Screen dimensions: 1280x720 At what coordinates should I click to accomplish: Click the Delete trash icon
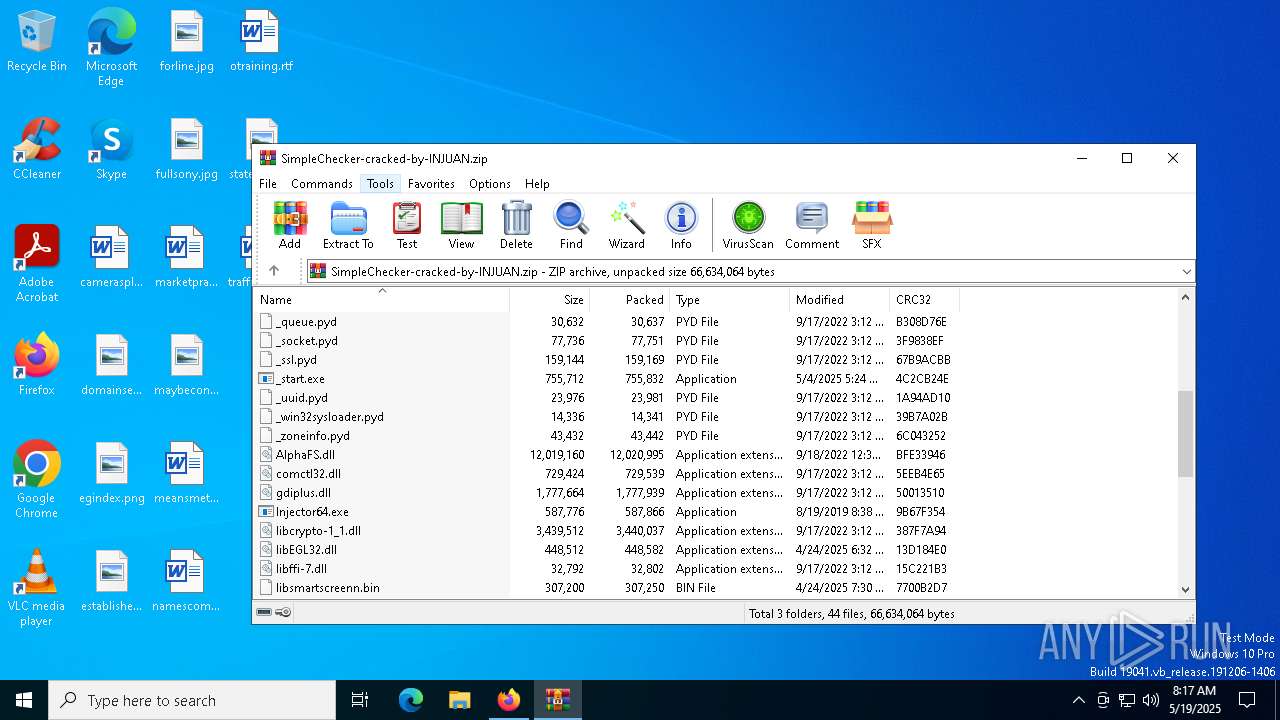pyautogui.click(x=516, y=224)
